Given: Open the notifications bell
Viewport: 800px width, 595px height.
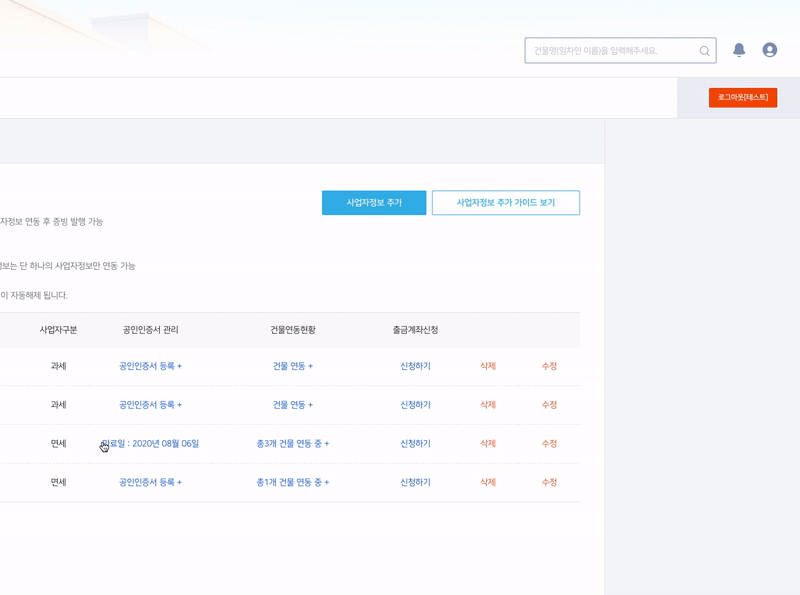Looking at the screenshot, I should coord(739,50).
